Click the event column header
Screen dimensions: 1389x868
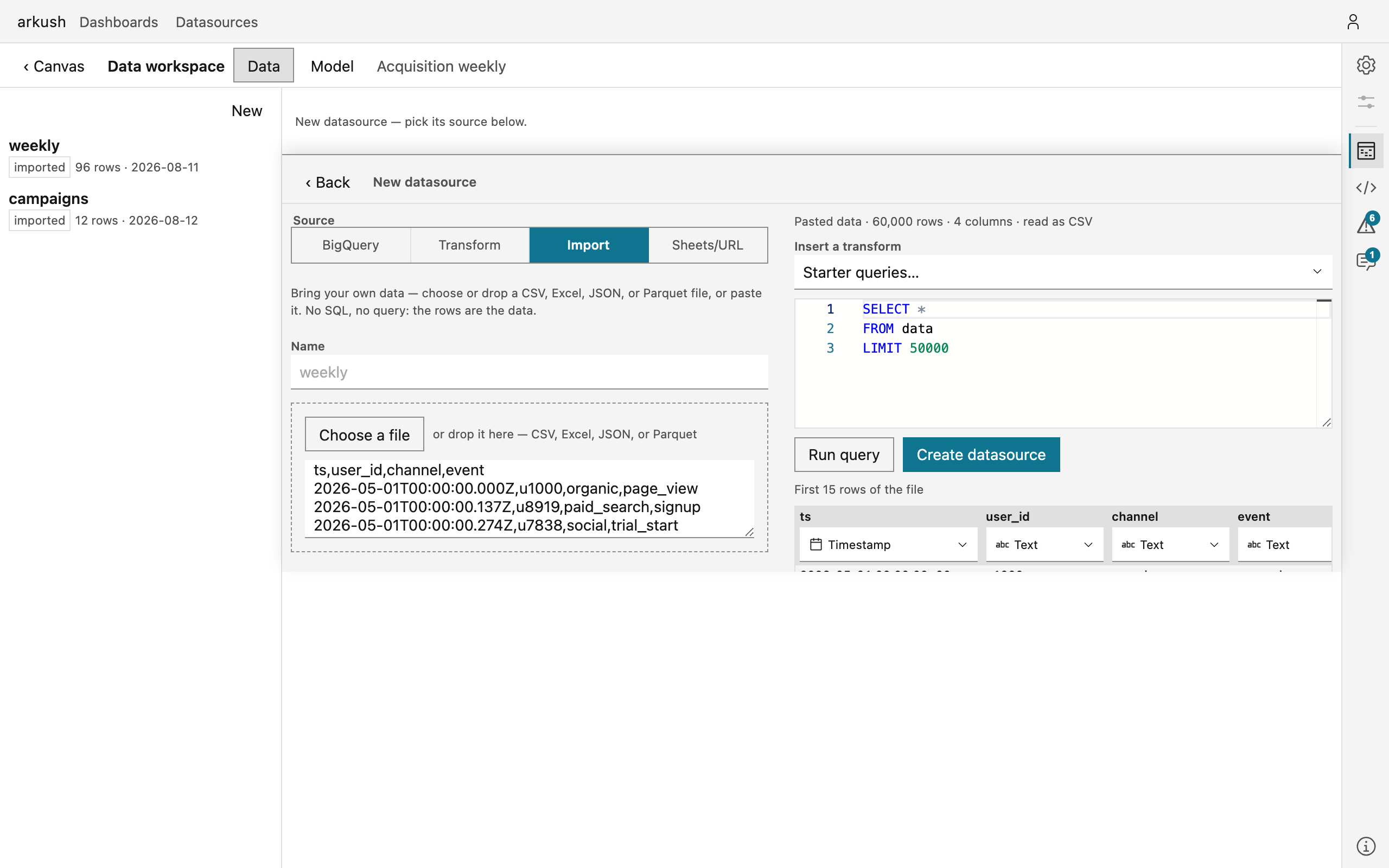[1253, 516]
